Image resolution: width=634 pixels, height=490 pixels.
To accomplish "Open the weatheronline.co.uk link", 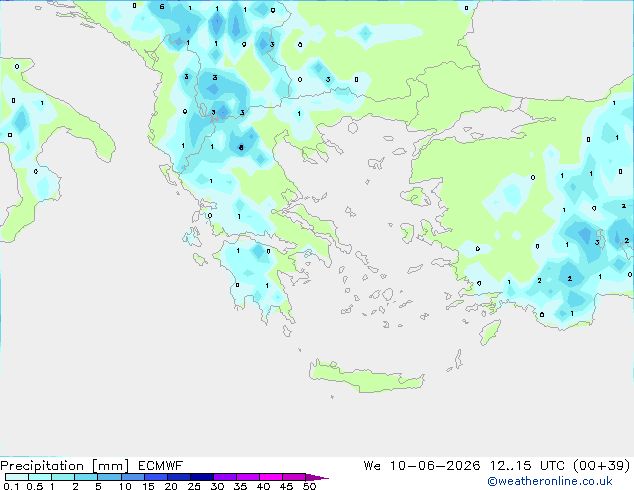I will point(550,481).
